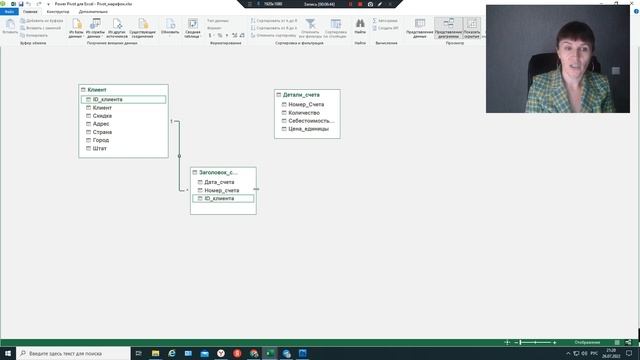
Task: Select the Клиент table header
Action: 123,89
